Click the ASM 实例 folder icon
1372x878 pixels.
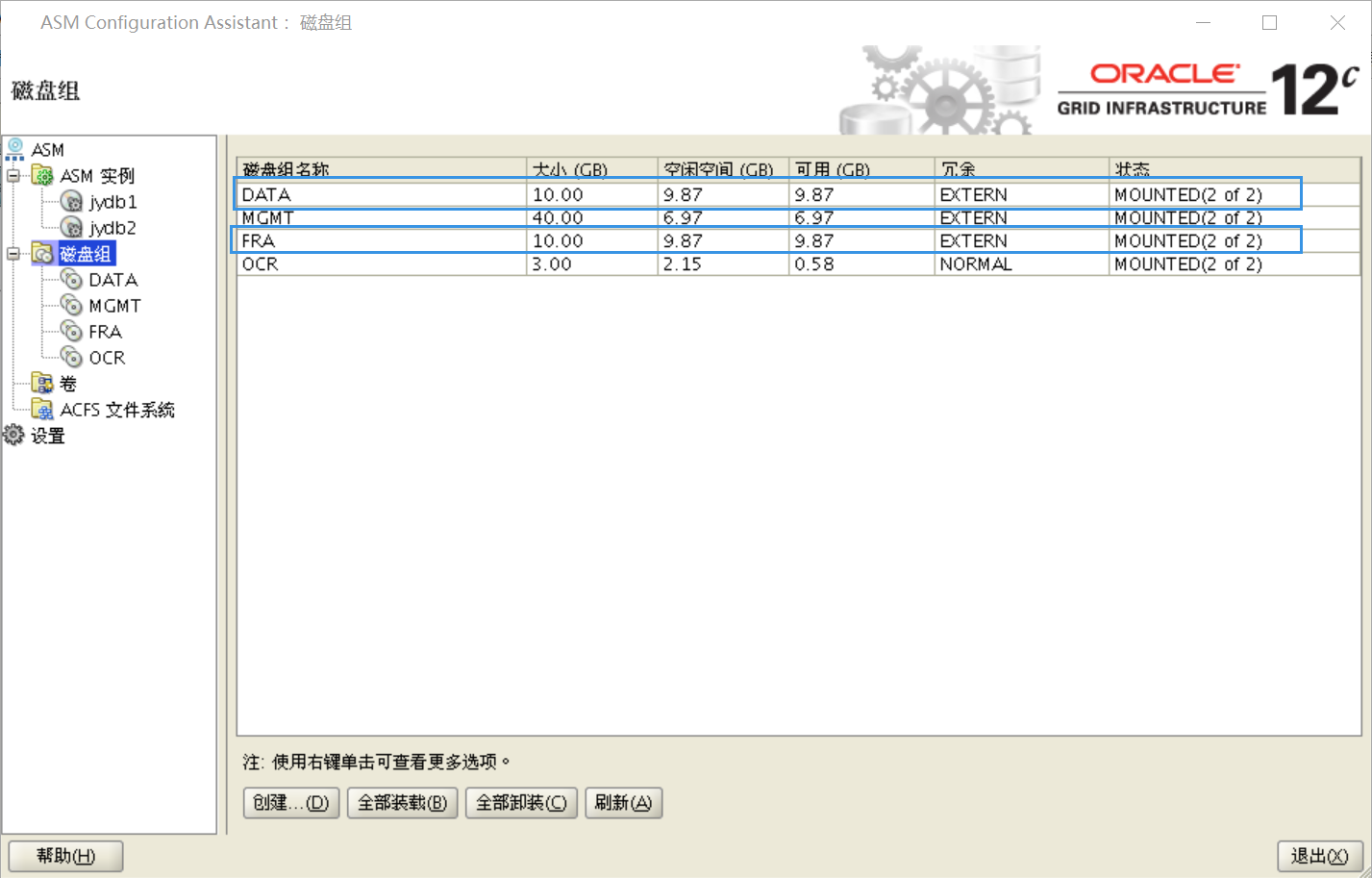[43, 175]
